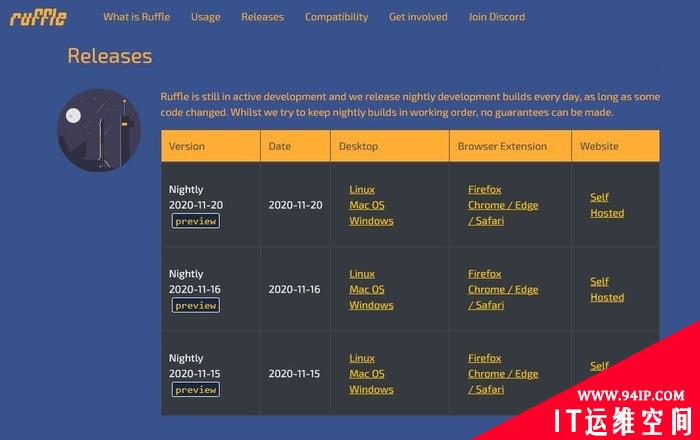This screenshot has height=440, width=700.
Task: Click the date cell 2020-11-16
Action: pyautogui.click(x=295, y=290)
